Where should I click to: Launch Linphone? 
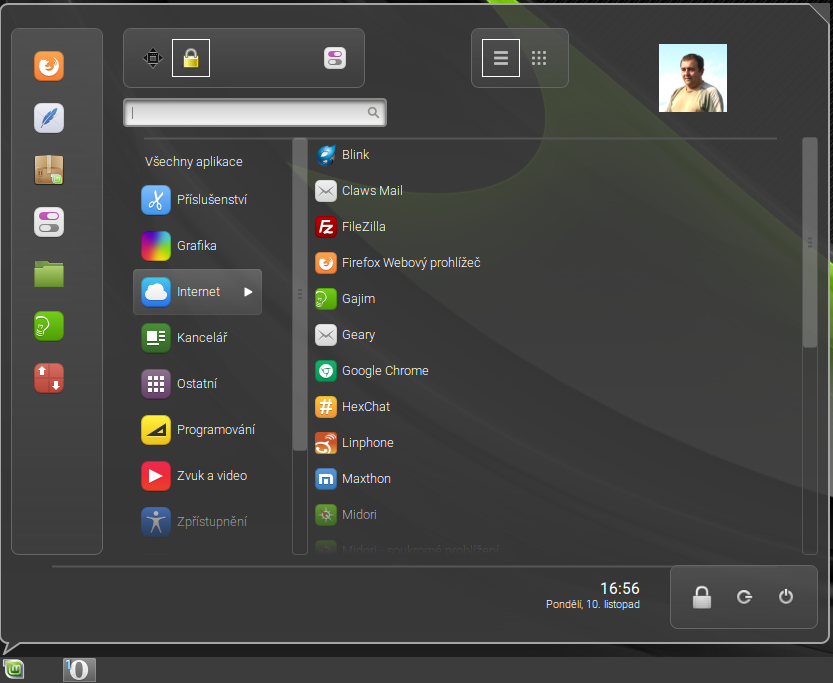click(x=354, y=443)
